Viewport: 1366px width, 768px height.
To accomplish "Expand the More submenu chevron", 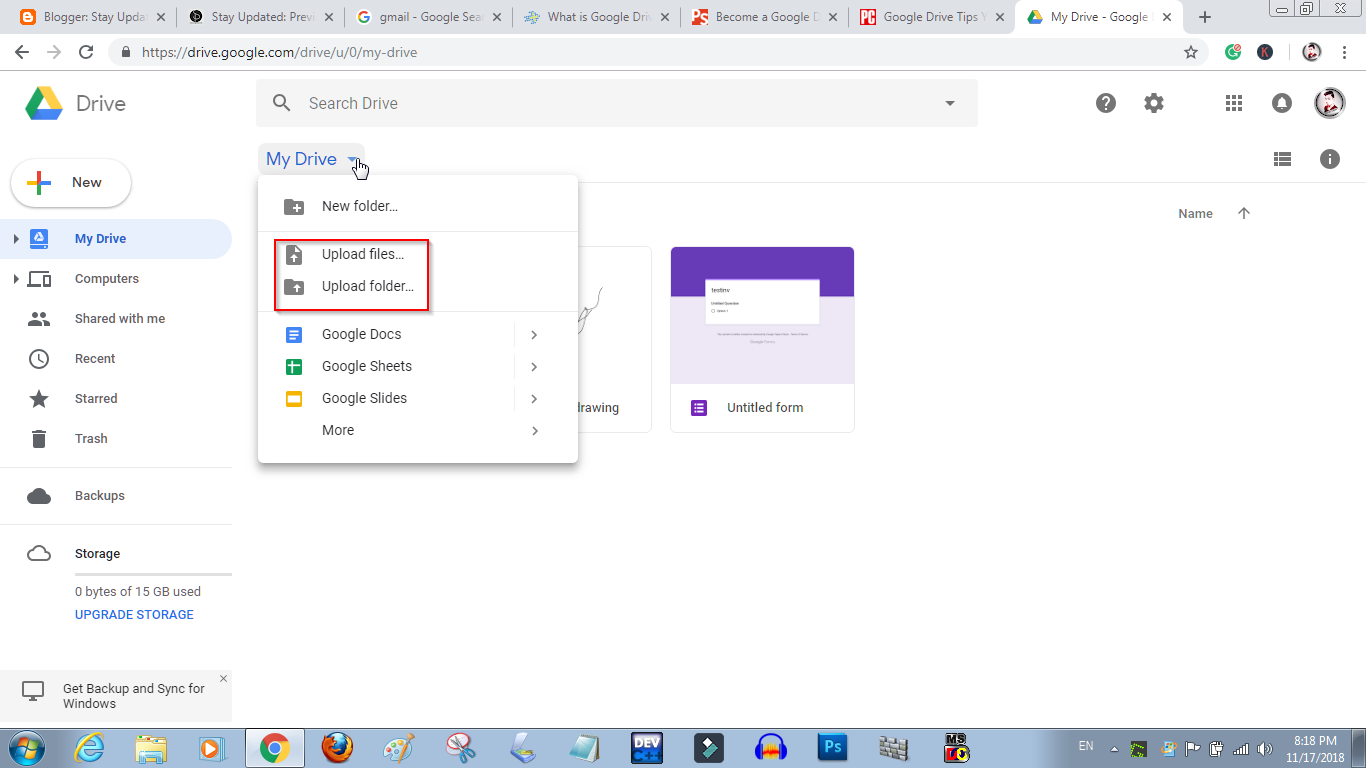I will (534, 430).
